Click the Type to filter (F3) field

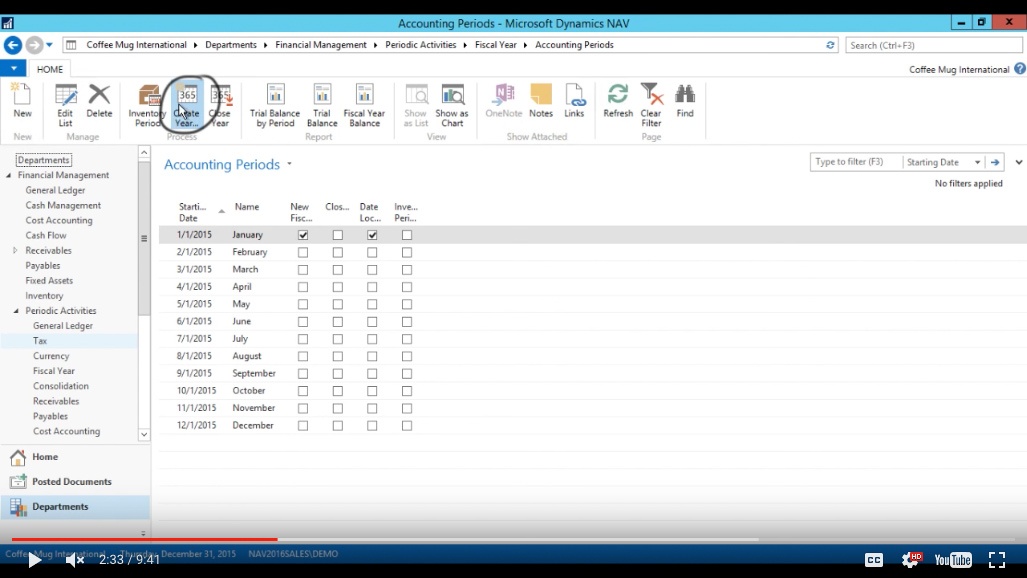point(855,162)
